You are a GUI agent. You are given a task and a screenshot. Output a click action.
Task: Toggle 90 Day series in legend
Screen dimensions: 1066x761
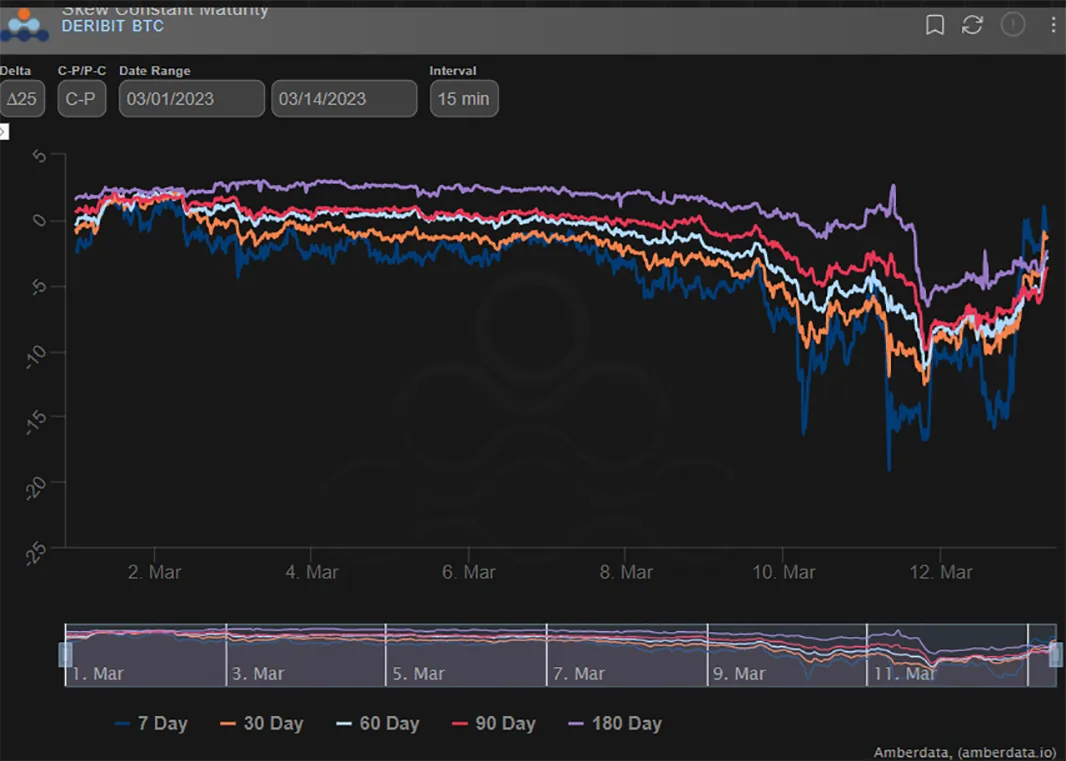pos(494,723)
